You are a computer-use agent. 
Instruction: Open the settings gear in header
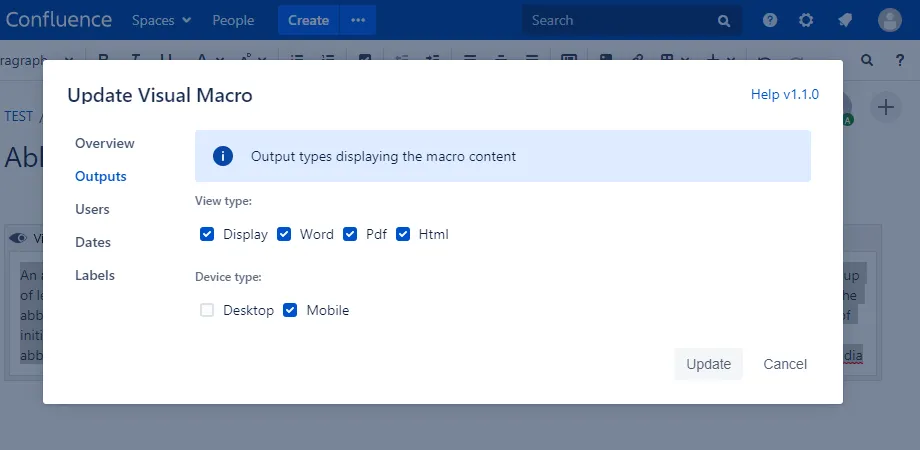pyautogui.click(x=806, y=20)
